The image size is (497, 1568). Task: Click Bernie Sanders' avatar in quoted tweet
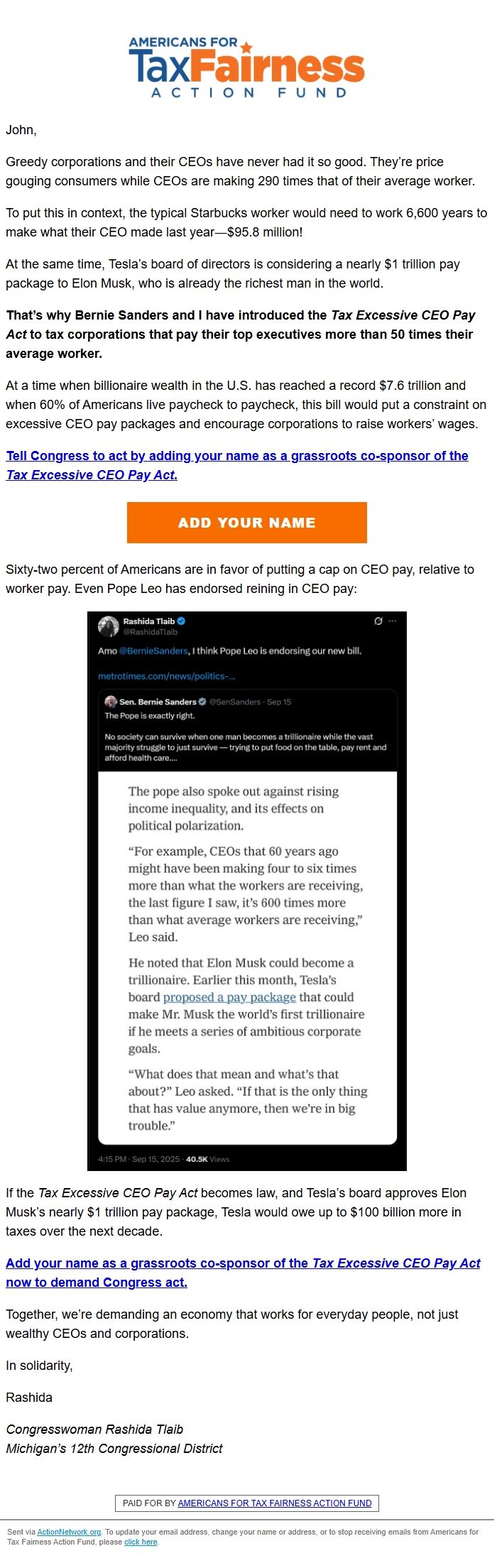(111, 702)
